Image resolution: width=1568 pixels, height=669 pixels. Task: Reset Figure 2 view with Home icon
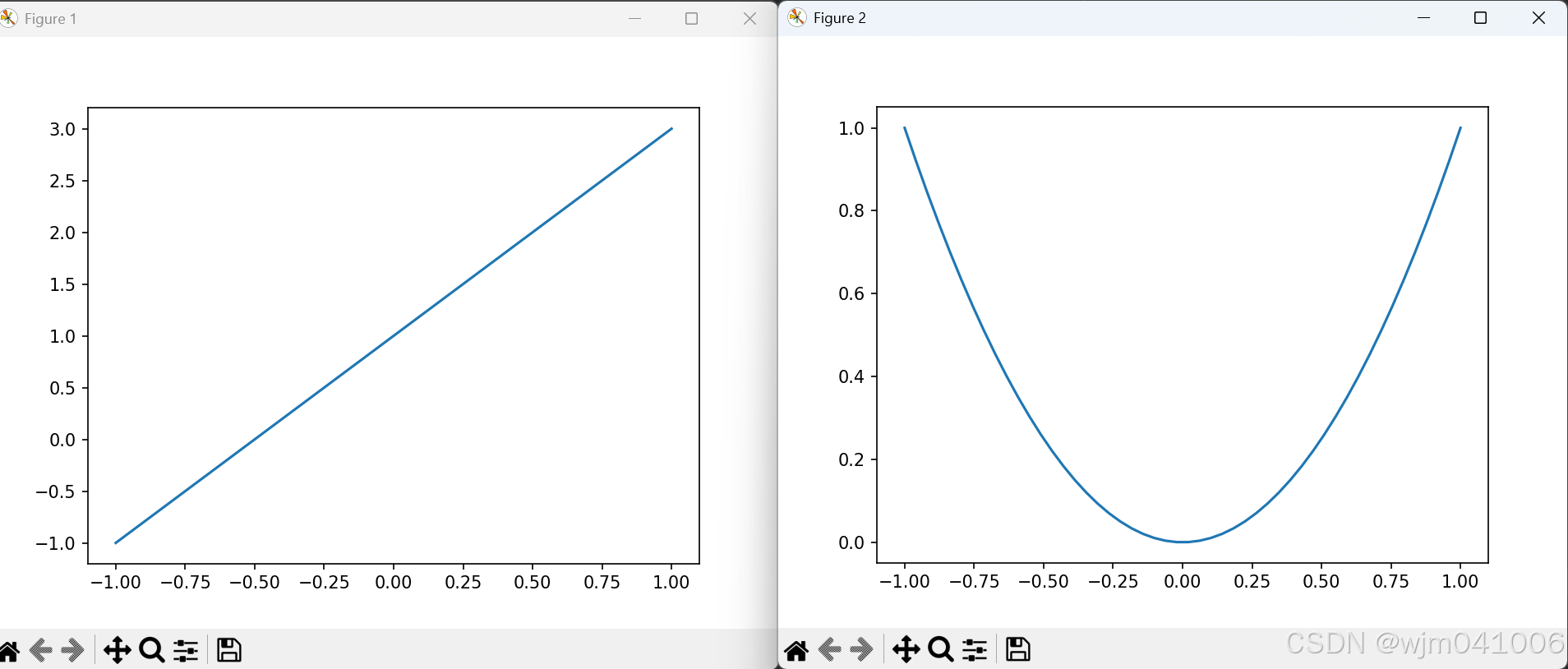point(796,650)
